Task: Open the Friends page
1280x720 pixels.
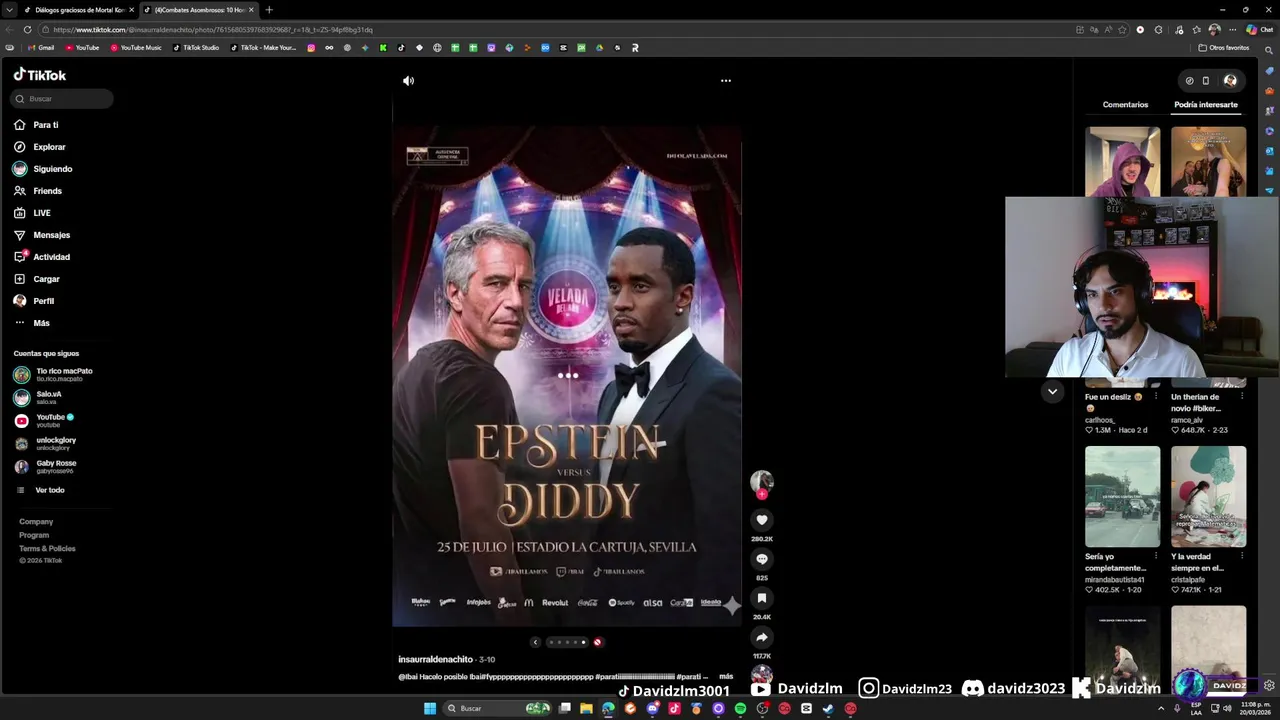Action: pyautogui.click(x=38, y=191)
